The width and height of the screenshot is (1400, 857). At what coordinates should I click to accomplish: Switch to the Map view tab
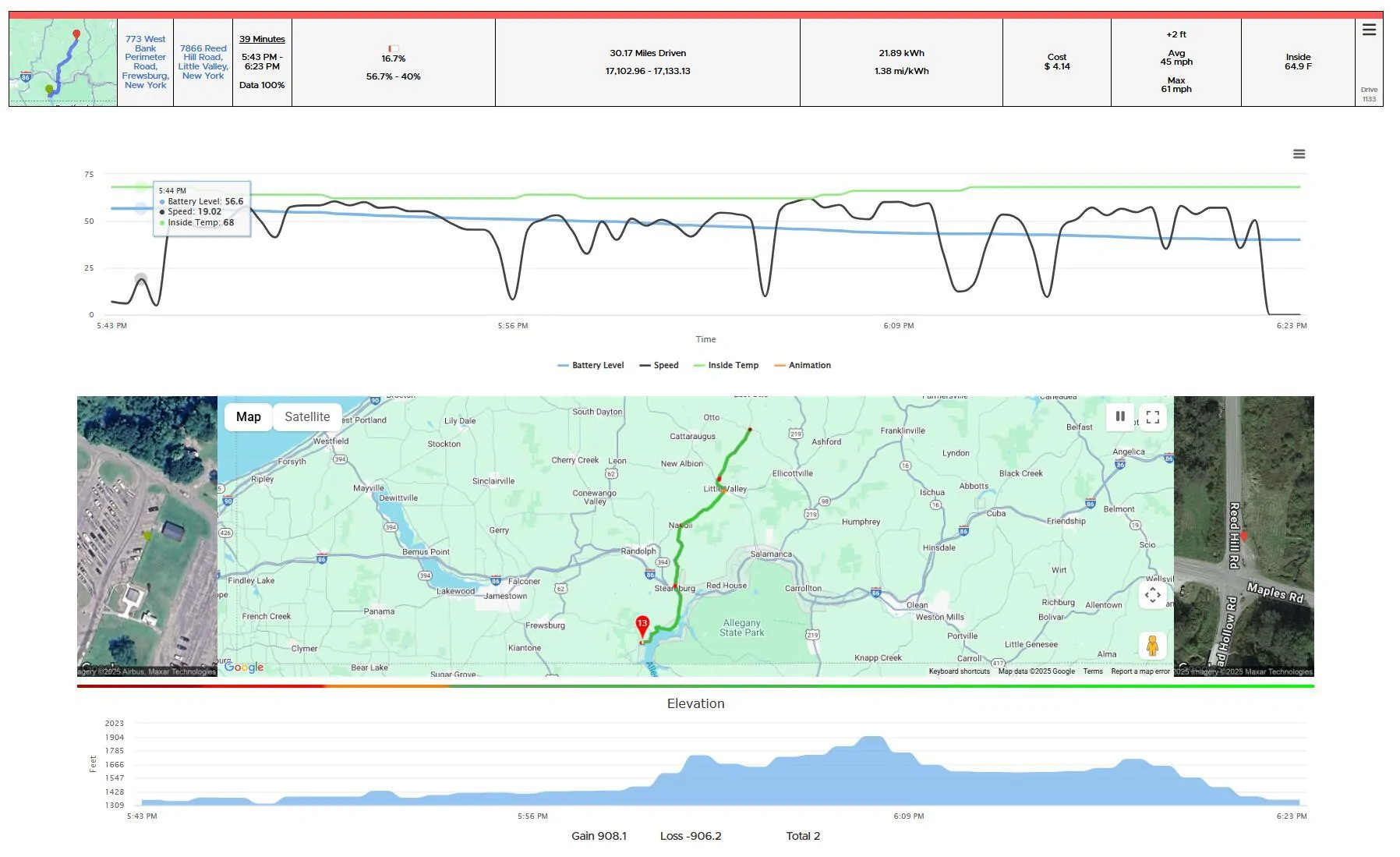tap(249, 416)
